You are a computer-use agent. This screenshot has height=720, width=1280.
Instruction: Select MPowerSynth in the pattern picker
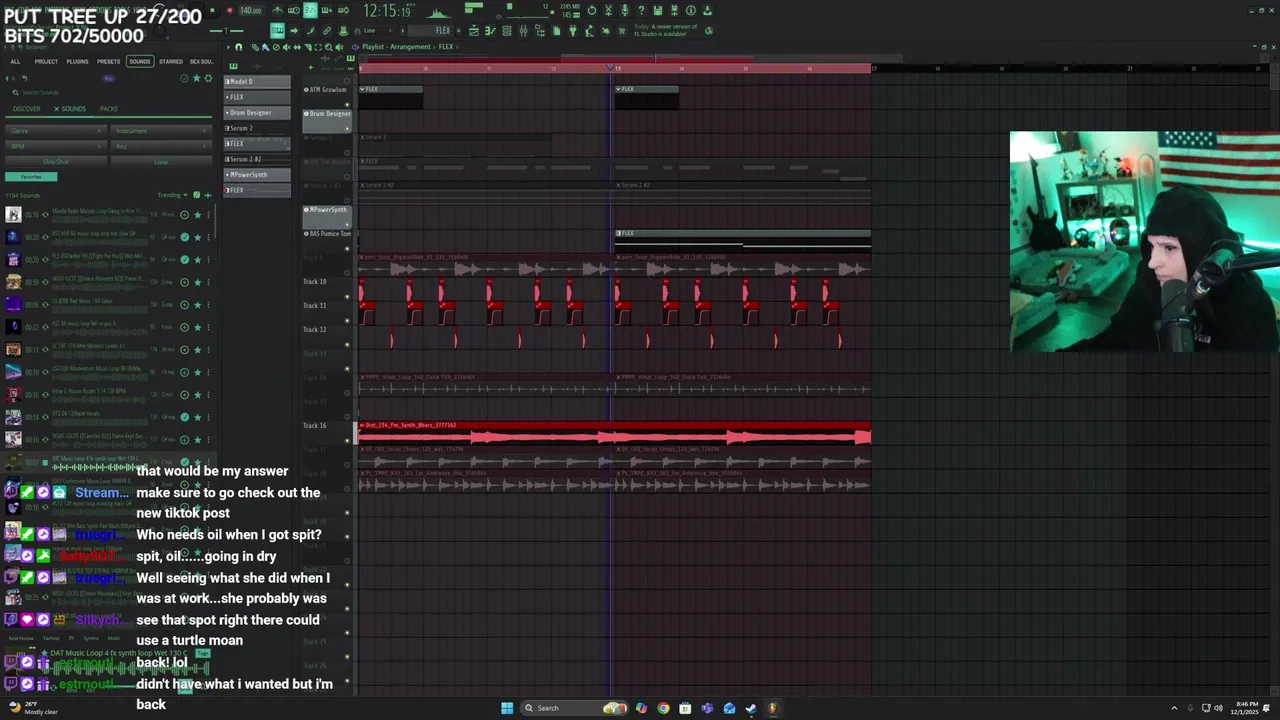click(257, 175)
